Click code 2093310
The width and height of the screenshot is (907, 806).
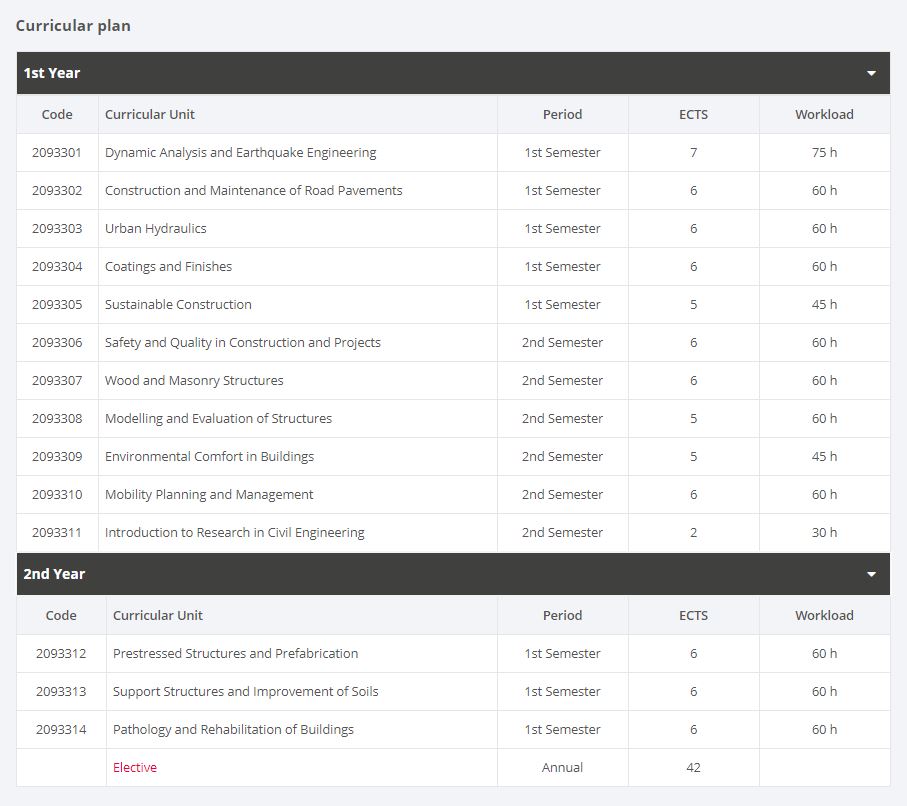[x=57, y=495]
